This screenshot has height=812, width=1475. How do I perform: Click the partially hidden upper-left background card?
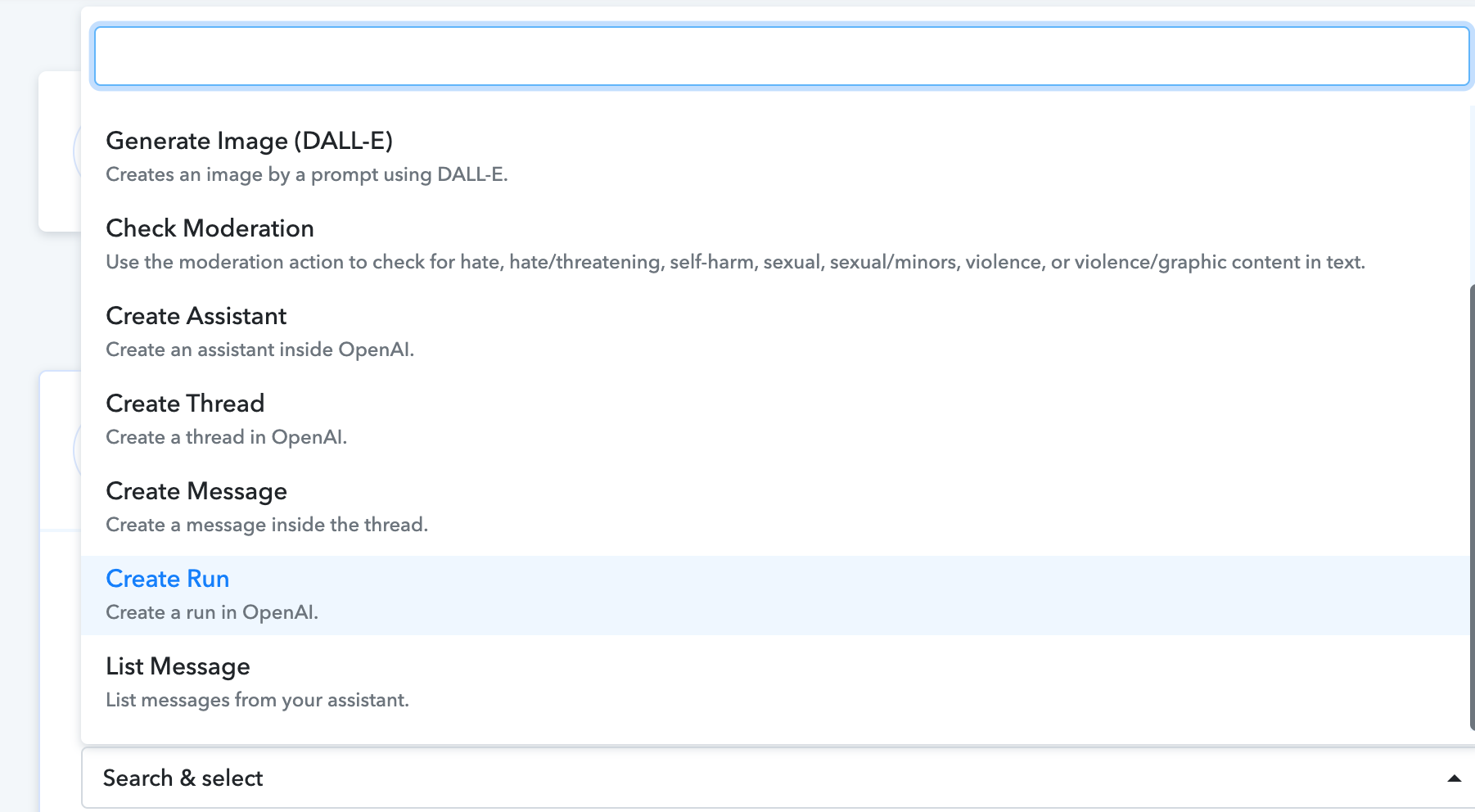60,151
